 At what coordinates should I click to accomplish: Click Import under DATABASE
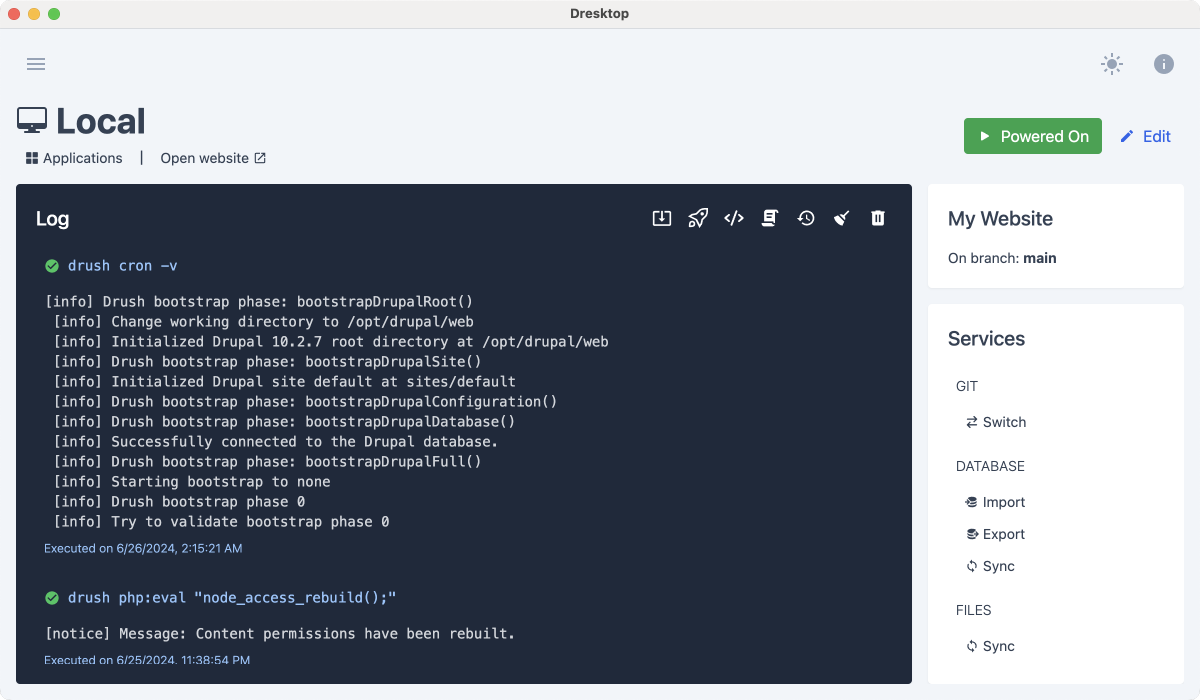pyautogui.click(x=996, y=502)
